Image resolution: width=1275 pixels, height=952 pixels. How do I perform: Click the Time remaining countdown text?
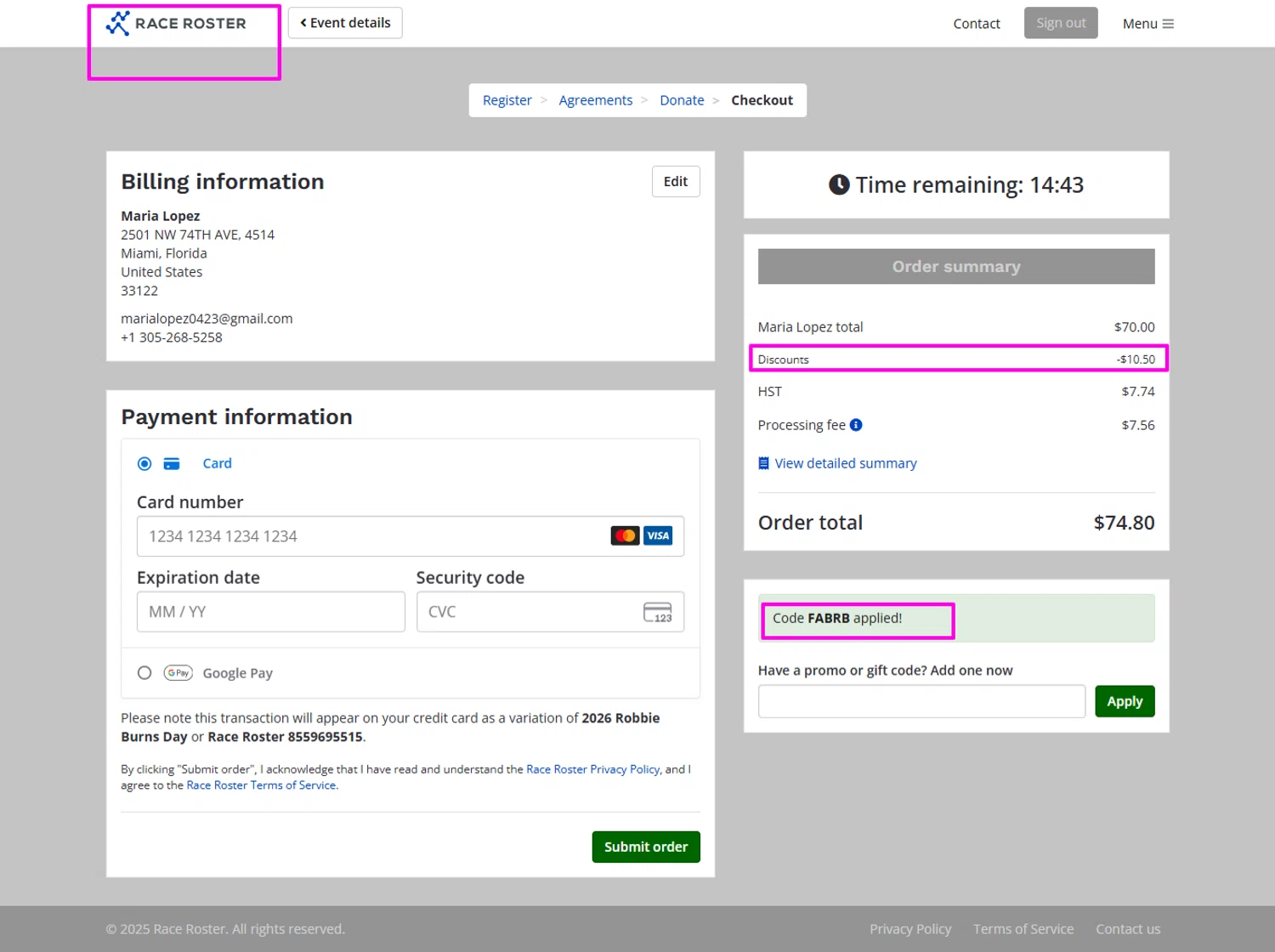tap(969, 184)
